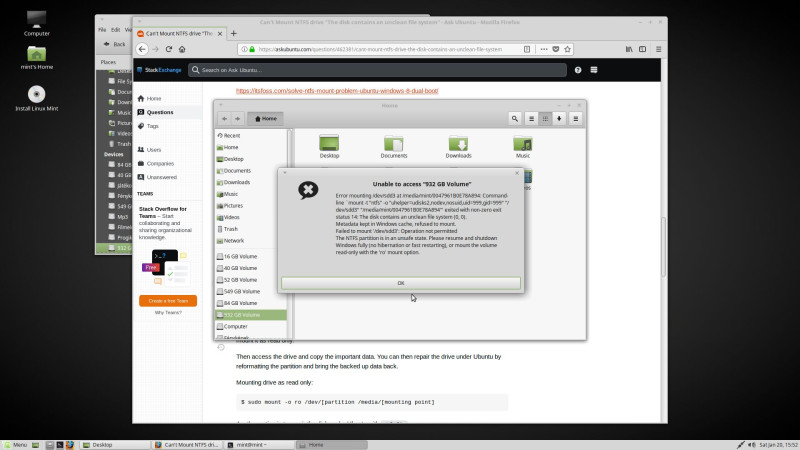This screenshot has width=800, height=450.
Task: Click the Firefox page vertical scrollbar
Action: (x=664, y=247)
